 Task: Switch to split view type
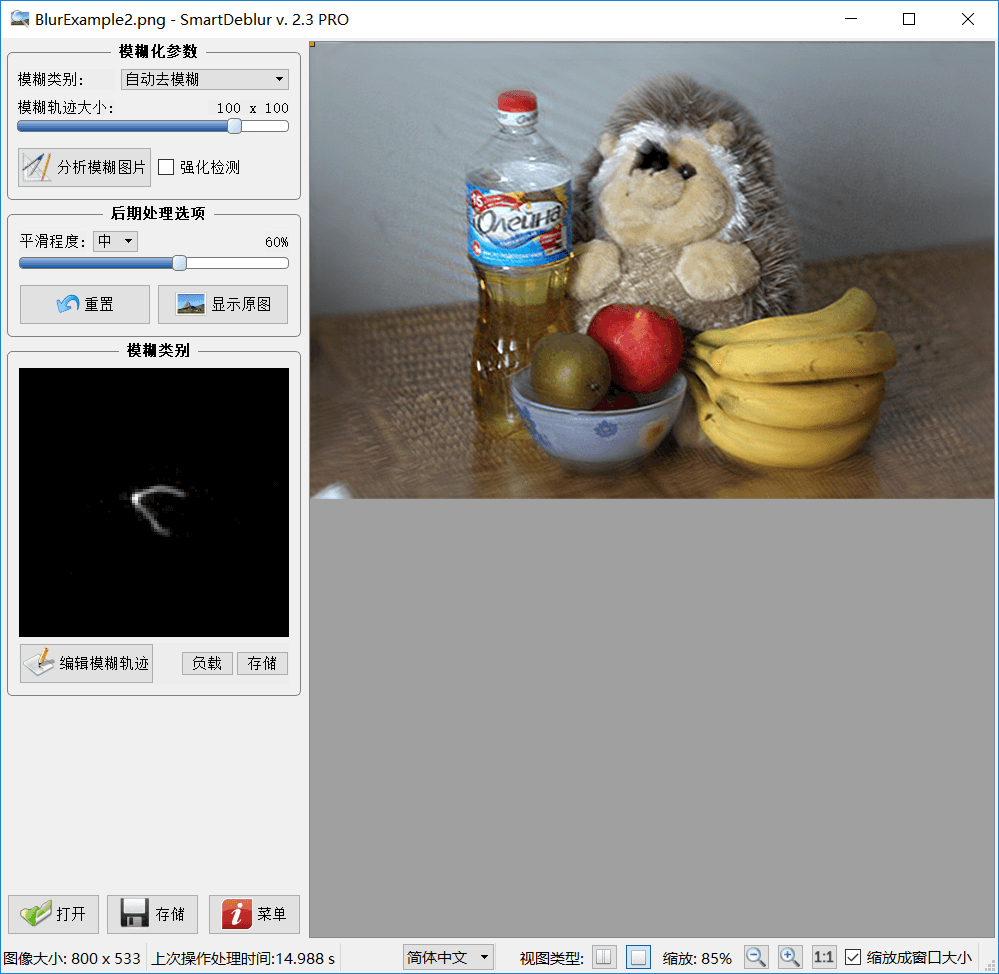pyautogui.click(x=604, y=957)
